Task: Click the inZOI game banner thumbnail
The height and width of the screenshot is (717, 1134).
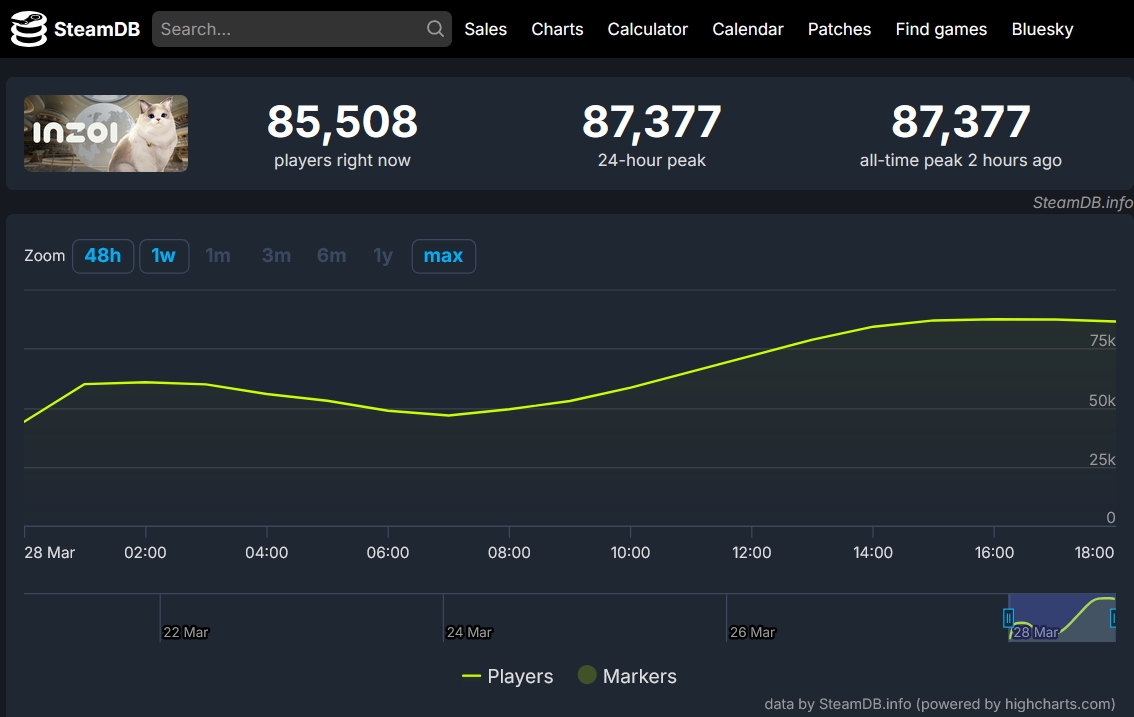Action: coord(106,134)
